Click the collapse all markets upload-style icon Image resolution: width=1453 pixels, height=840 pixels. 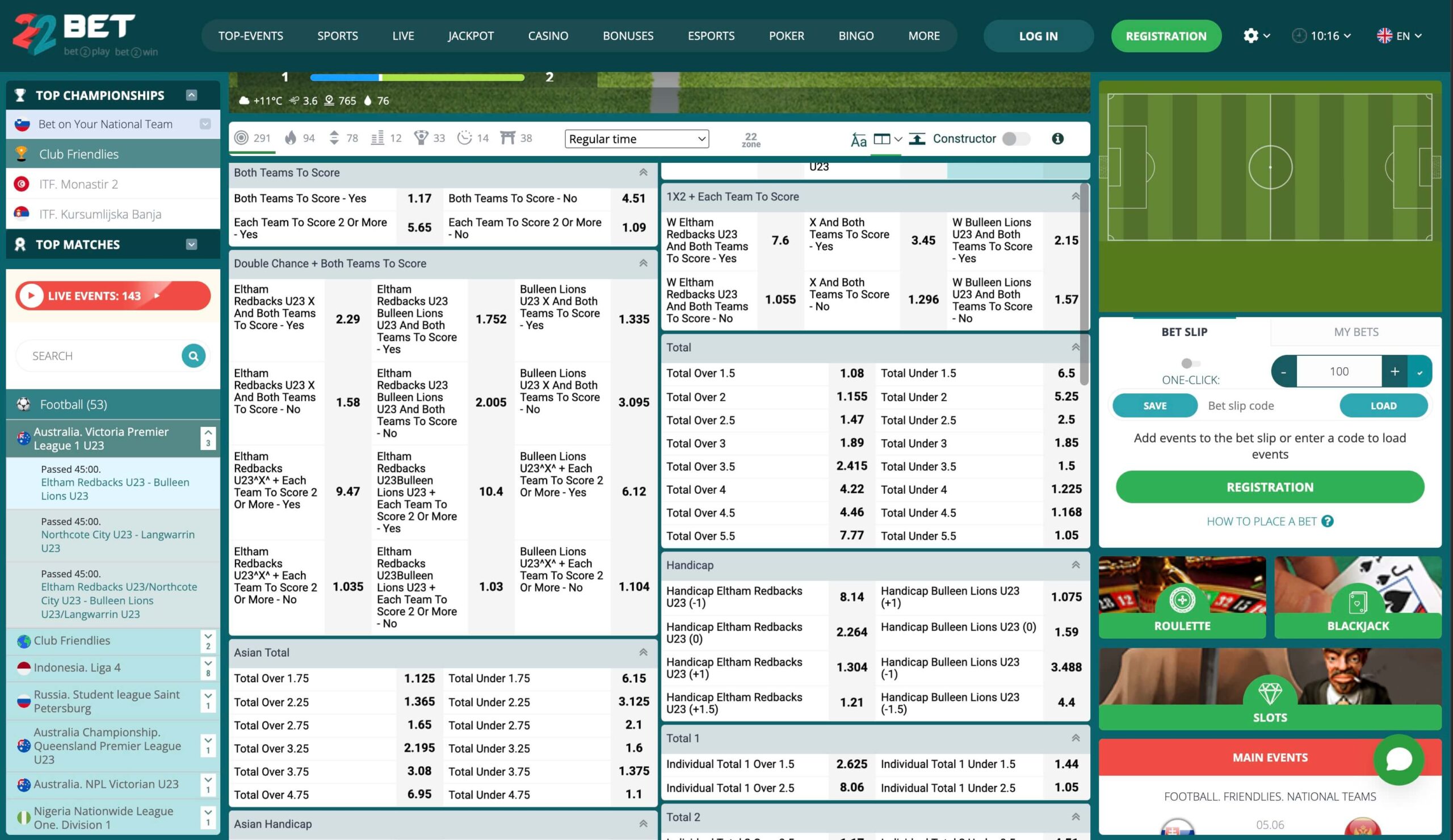coord(917,139)
